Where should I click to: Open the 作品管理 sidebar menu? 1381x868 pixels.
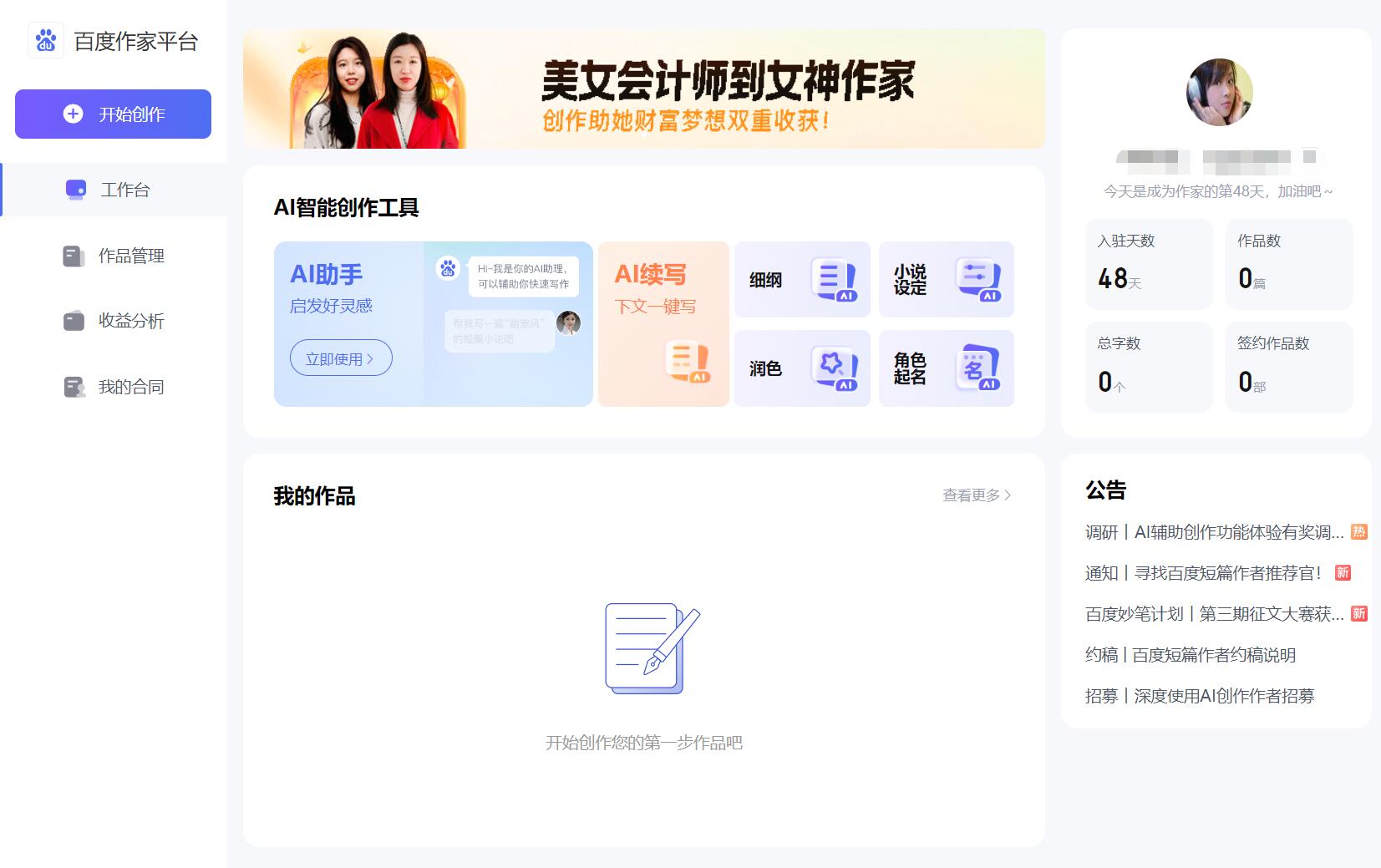click(x=114, y=256)
